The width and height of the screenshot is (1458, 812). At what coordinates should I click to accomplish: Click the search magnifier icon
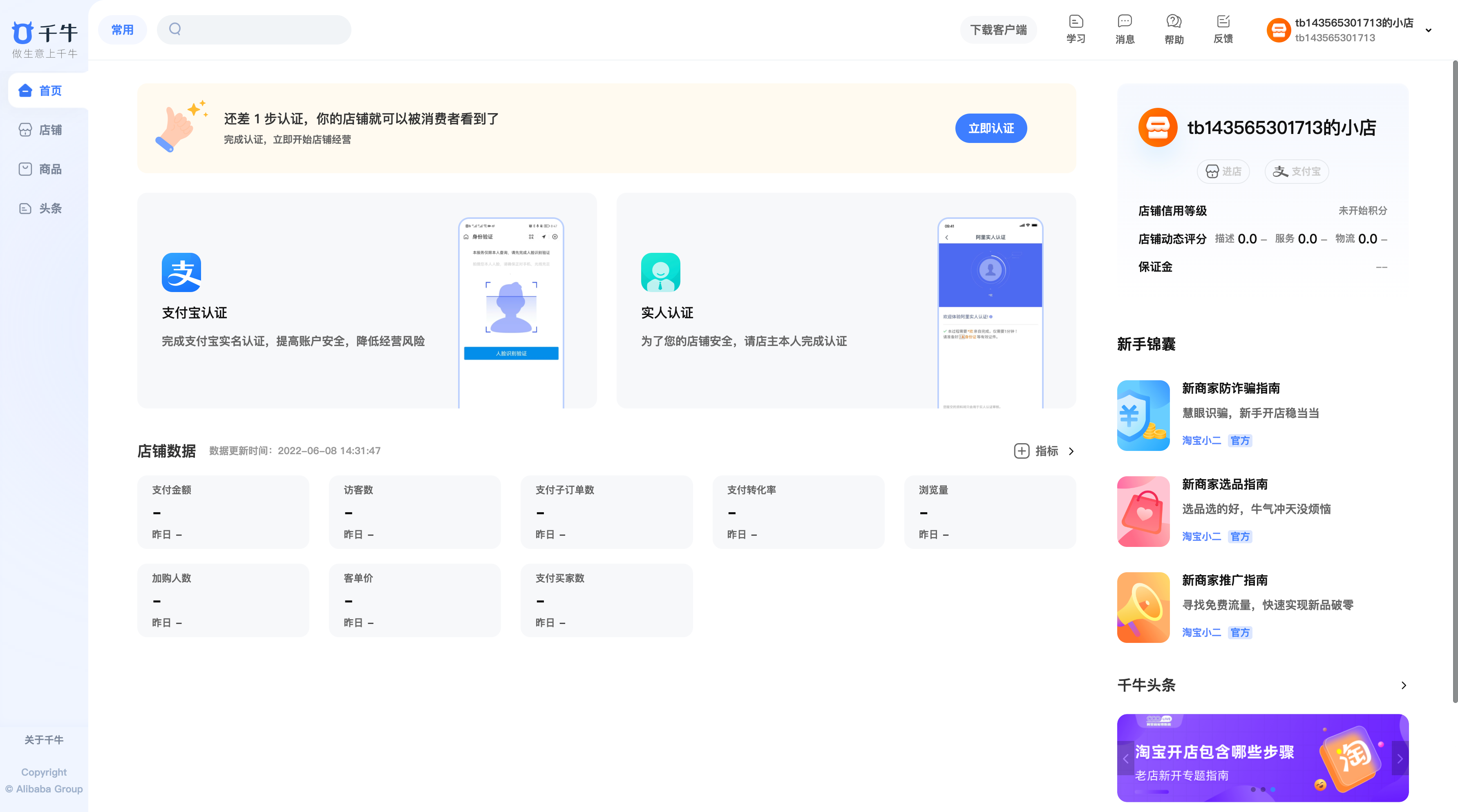175,29
